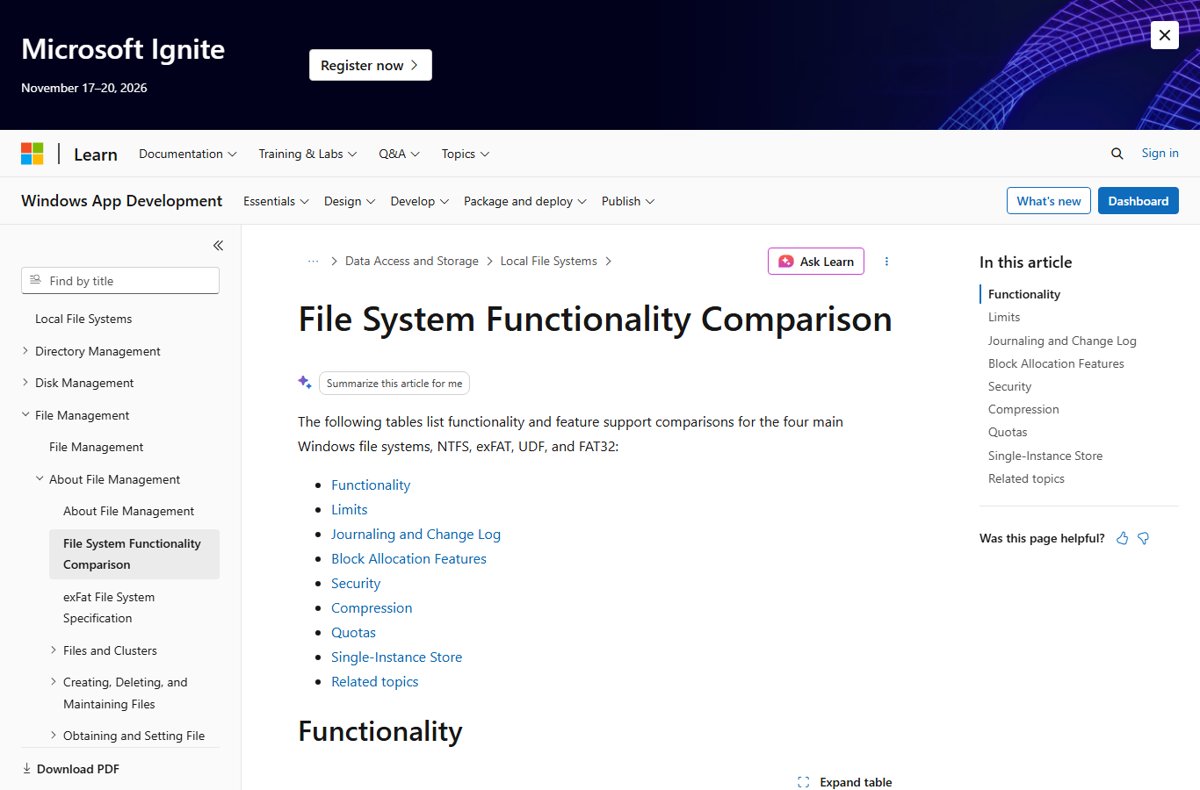Select Block Allocation Features in right nav

coord(1056,364)
